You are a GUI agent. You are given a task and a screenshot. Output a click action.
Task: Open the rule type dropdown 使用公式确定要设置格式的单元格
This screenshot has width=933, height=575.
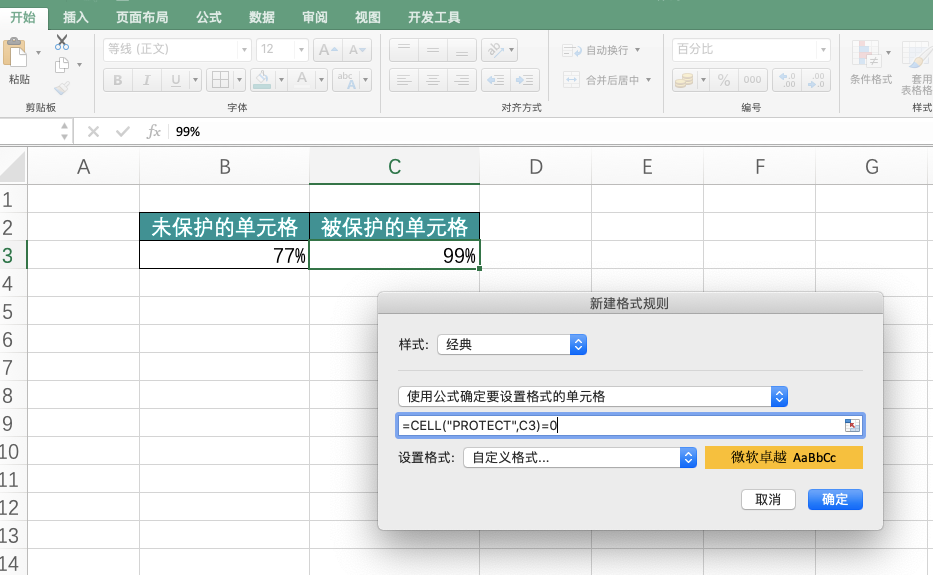tap(593, 396)
